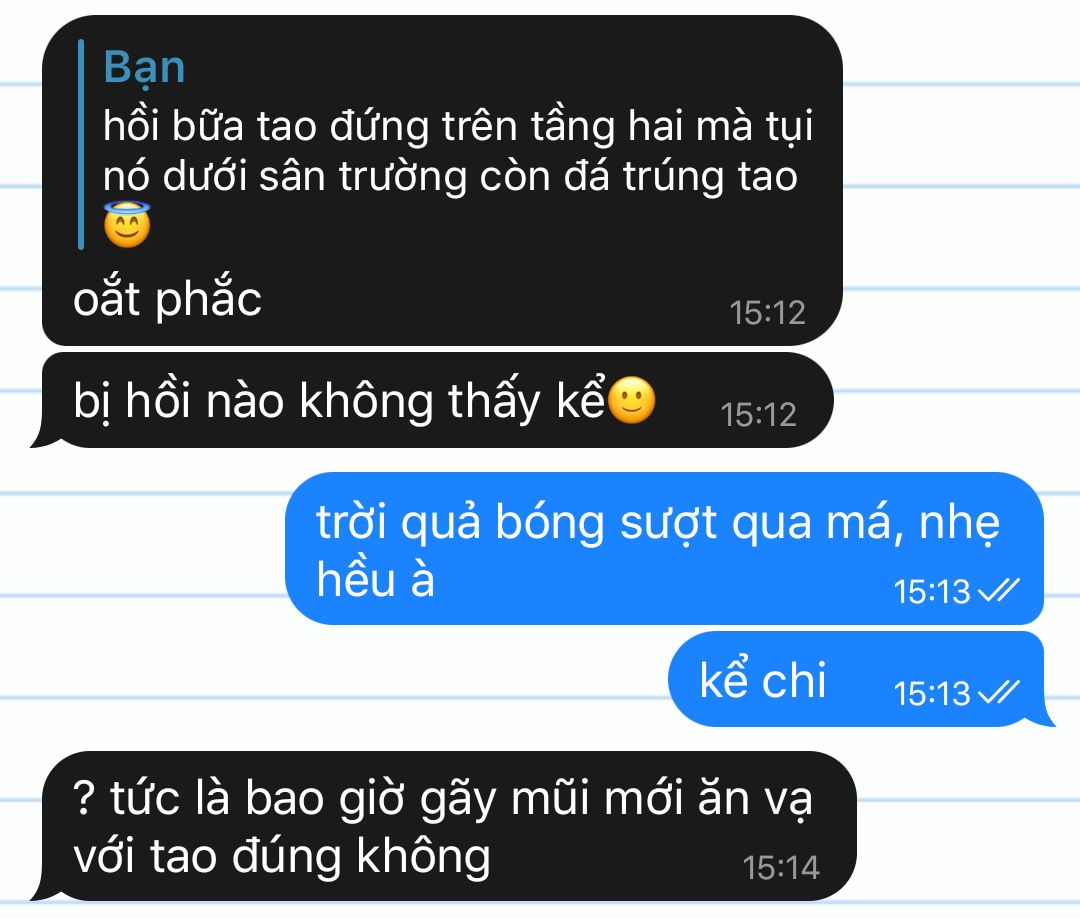
Task: Click the angel halo emoji in quoted reply
Action: tap(127, 225)
